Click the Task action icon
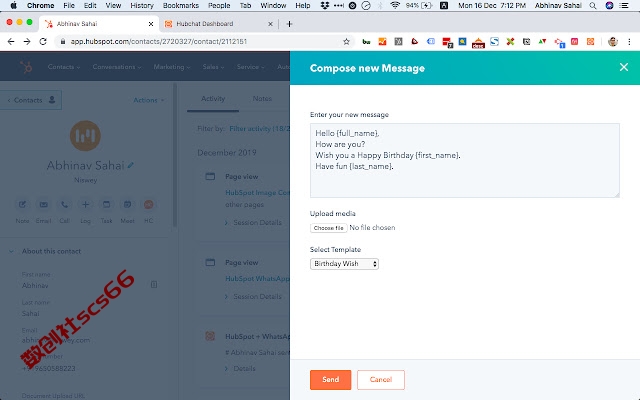640x400 pixels. coord(106,204)
